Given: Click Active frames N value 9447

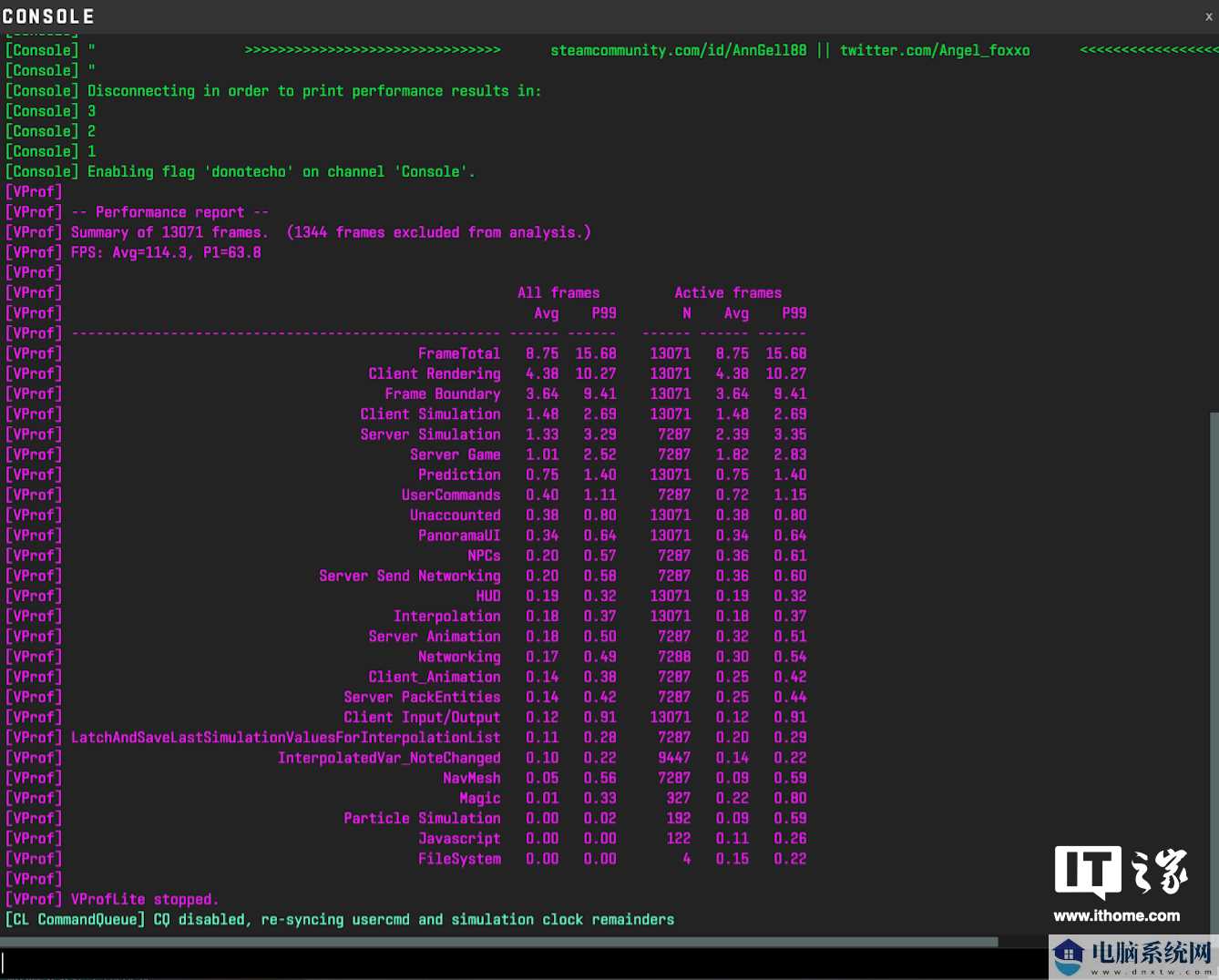Looking at the screenshot, I should click(x=674, y=758).
